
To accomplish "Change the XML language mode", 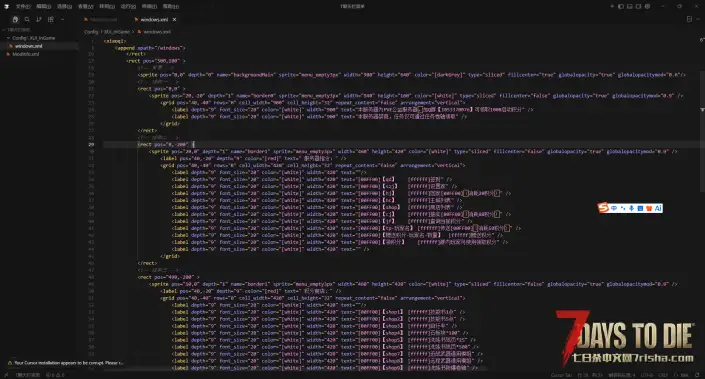I will 682,375.
